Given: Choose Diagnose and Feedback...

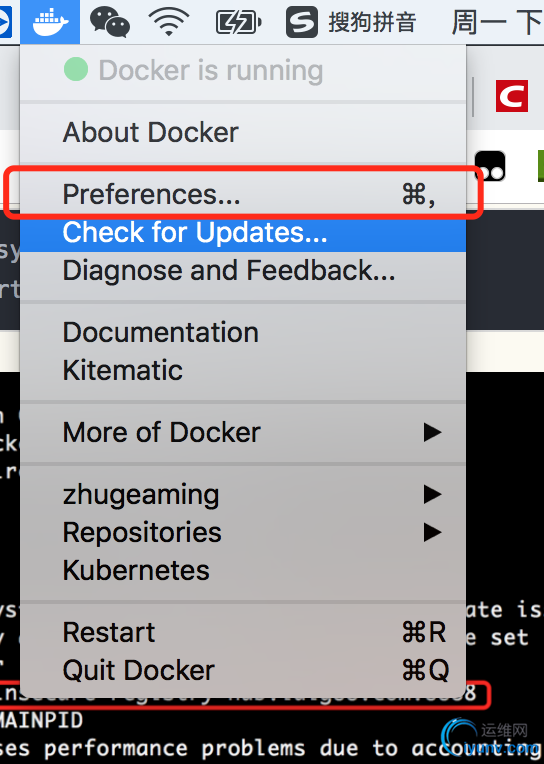Looking at the screenshot, I should 243,270.
